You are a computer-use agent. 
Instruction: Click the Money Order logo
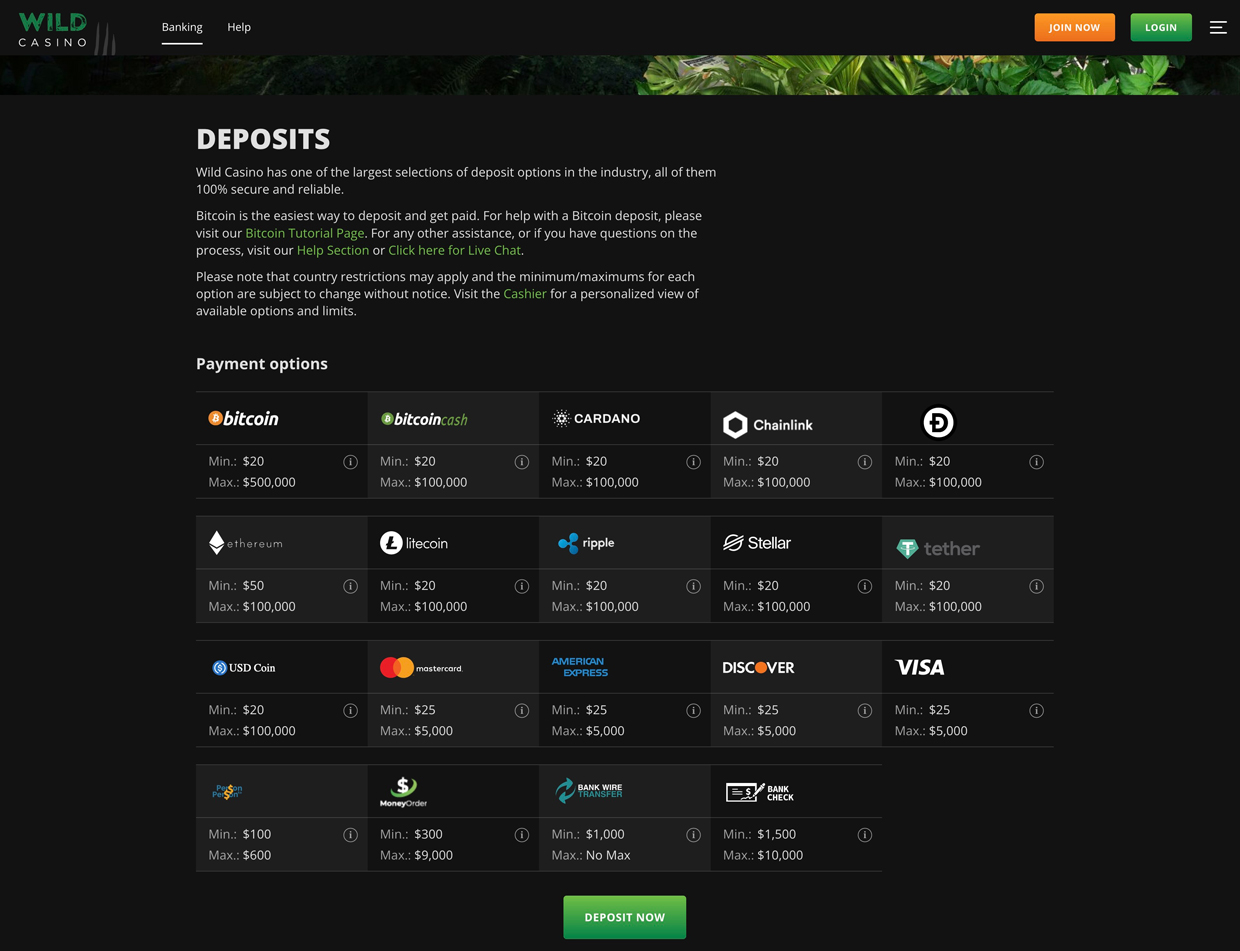[x=403, y=791]
